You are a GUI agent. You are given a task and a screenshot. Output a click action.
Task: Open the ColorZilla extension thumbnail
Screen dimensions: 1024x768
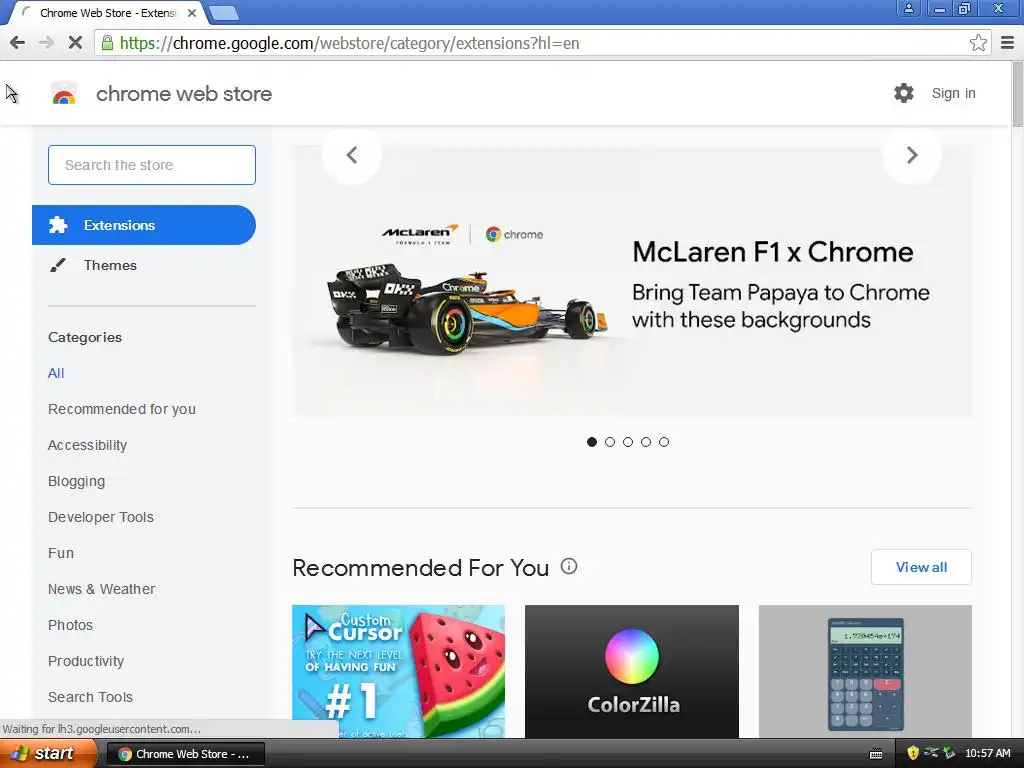tap(632, 671)
